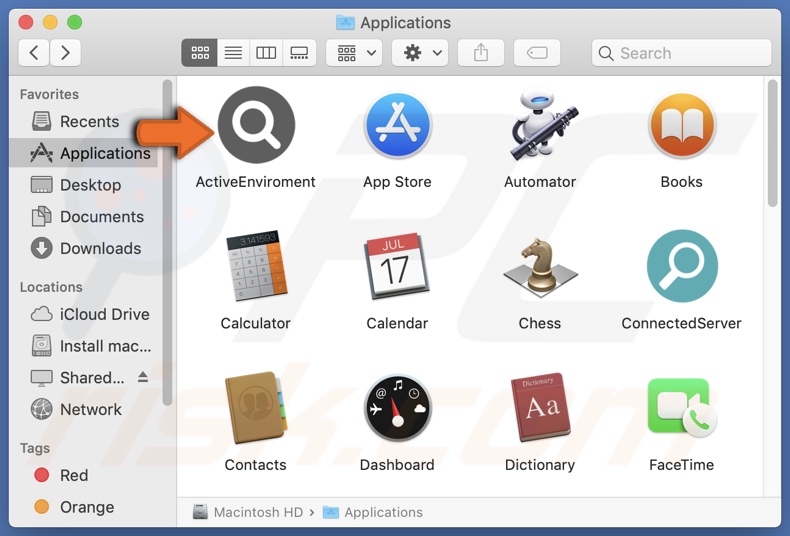Click the sidebar scrollbar
This screenshot has width=790, height=536.
click(x=167, y=242)
